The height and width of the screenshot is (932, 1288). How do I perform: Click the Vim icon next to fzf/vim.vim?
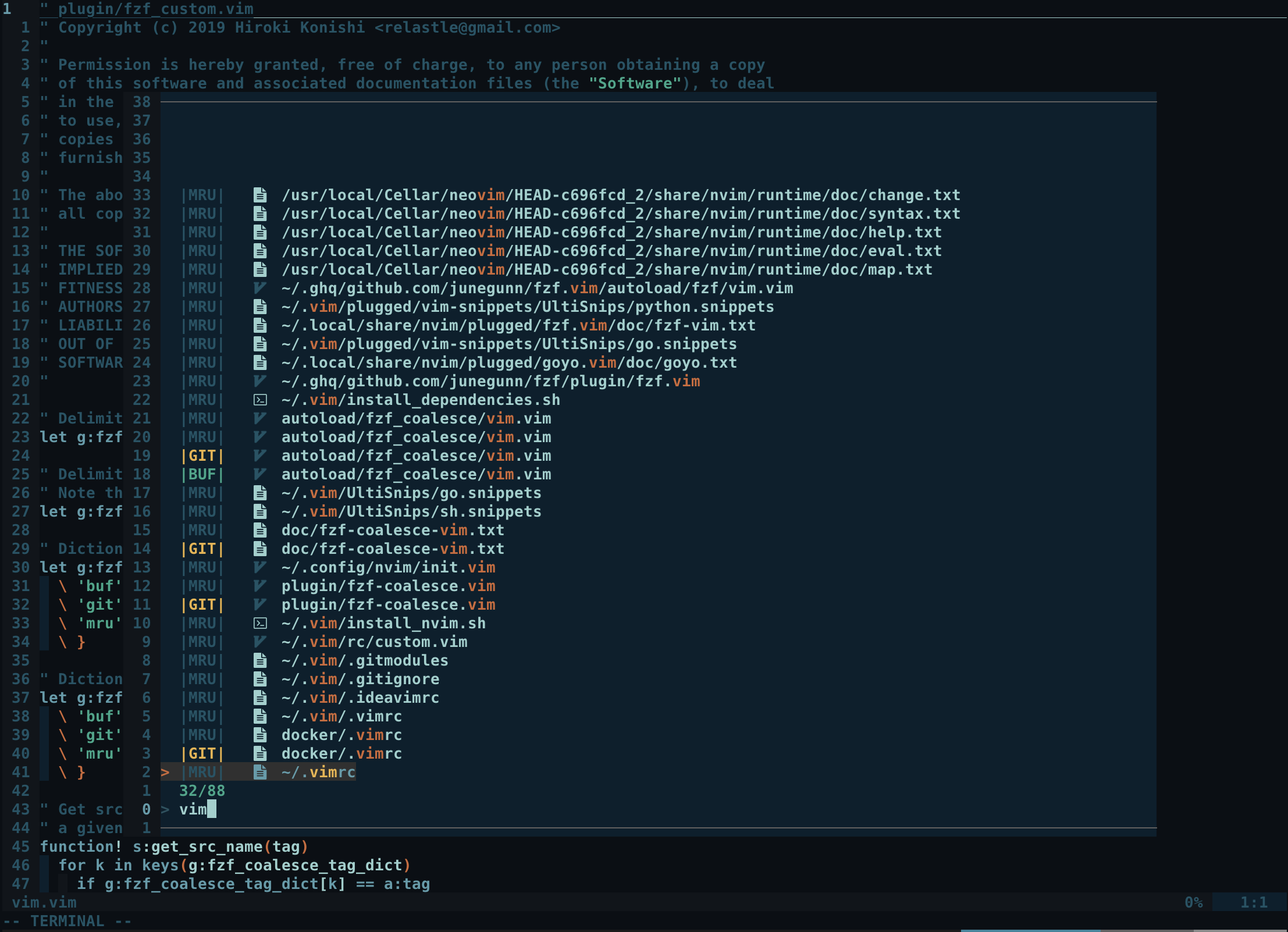[260, 288]
